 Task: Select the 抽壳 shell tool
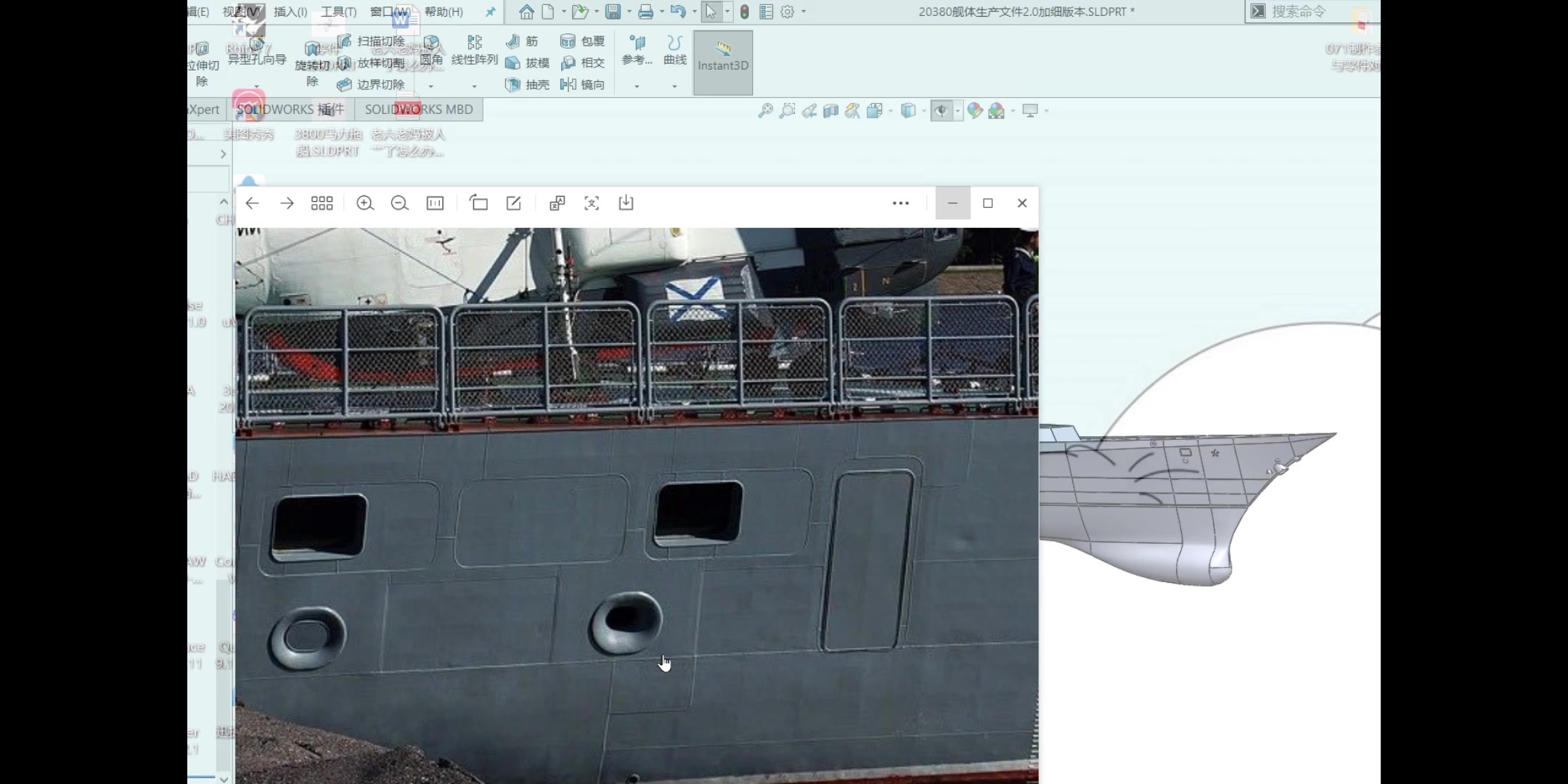tap(527, 85)
